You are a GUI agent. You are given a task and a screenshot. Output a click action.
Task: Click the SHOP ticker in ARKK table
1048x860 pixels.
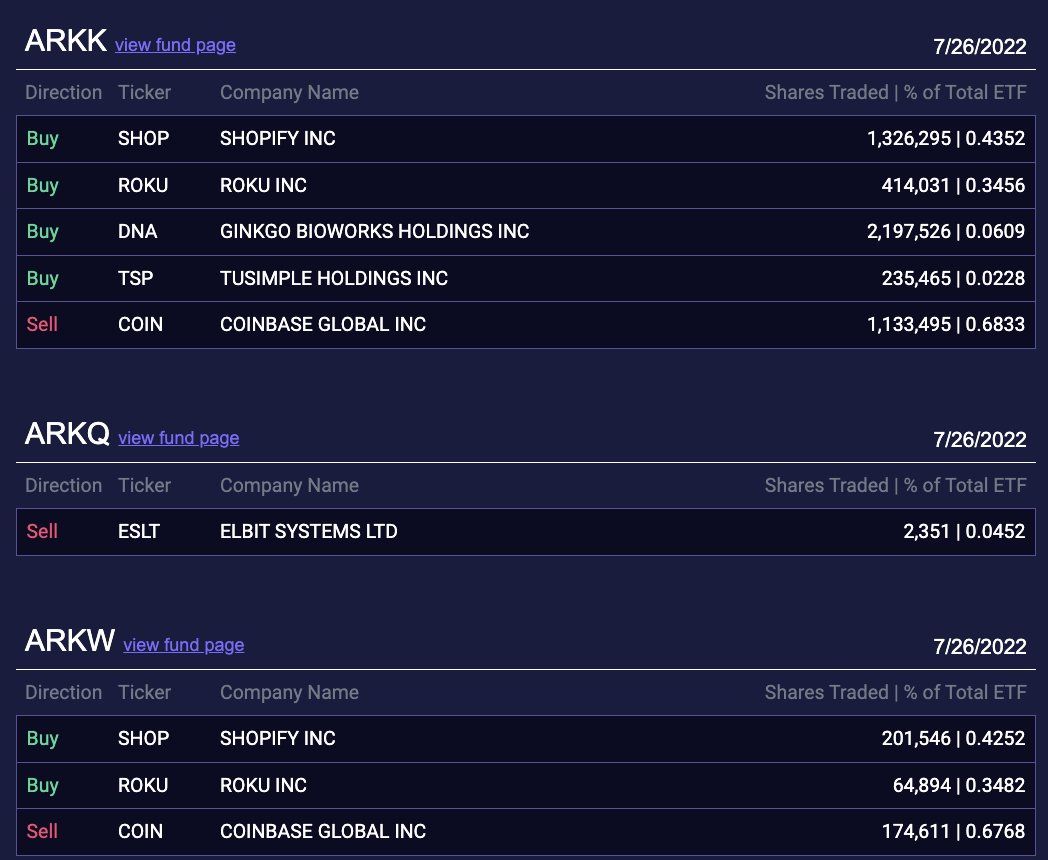(x=143, y=138)
